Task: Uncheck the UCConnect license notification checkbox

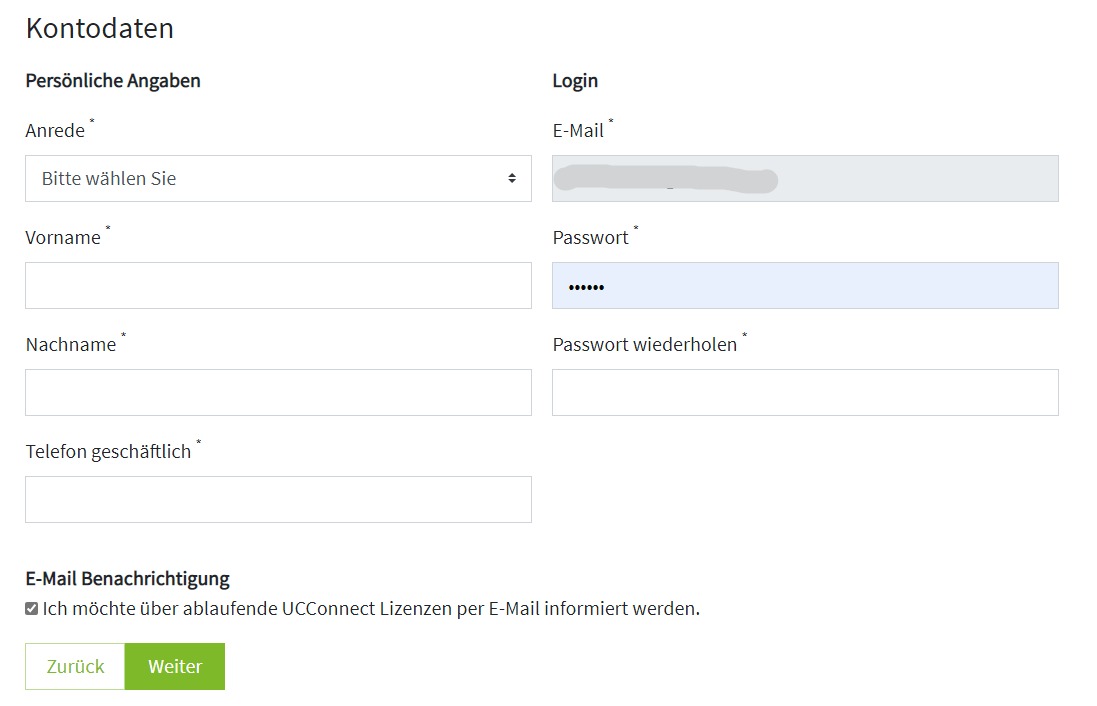Action: (x=32, y=608)
